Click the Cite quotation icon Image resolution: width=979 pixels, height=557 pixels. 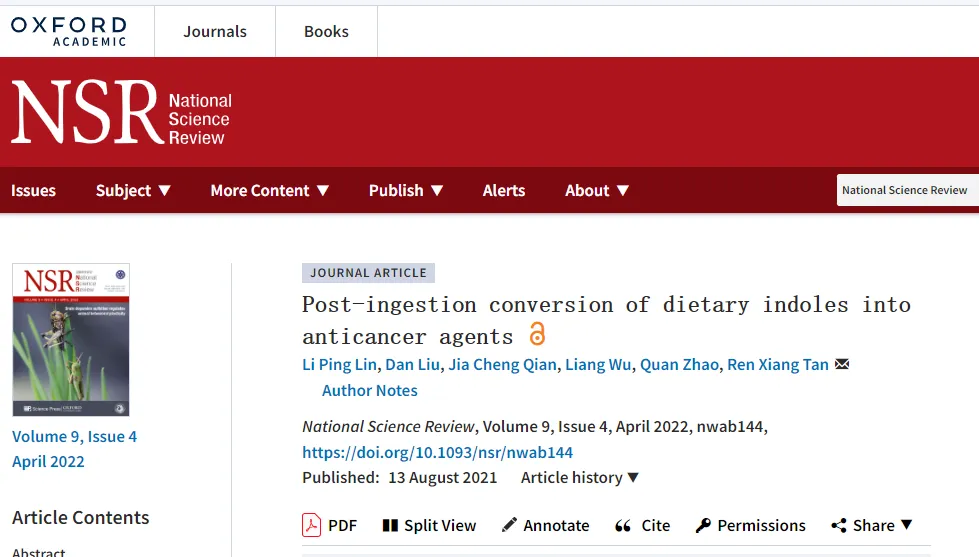[623, 525]
